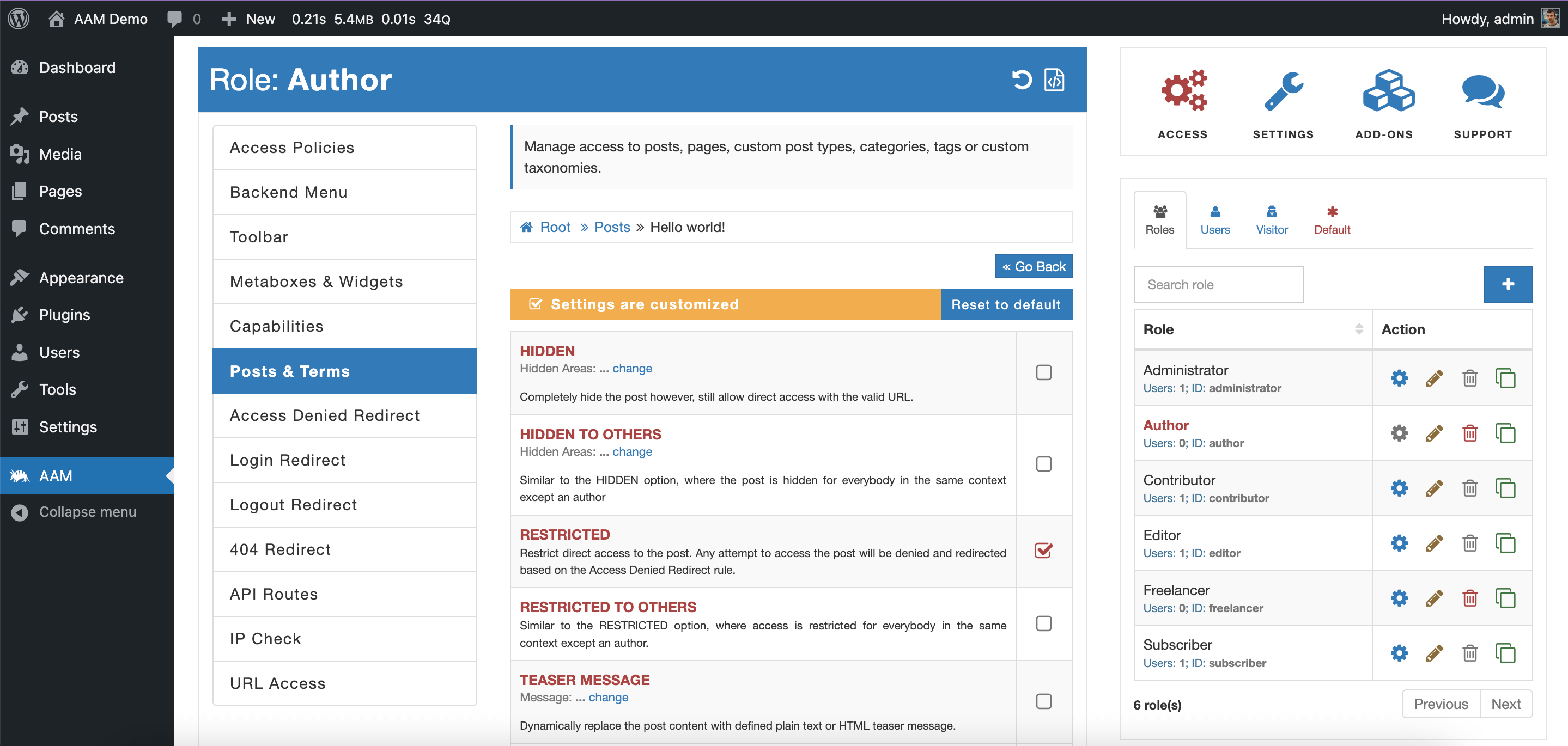The height and width of the screenshot is (746, 1568).
Task: Click the reset role settings icon in header
Action: click(1022, 80)
